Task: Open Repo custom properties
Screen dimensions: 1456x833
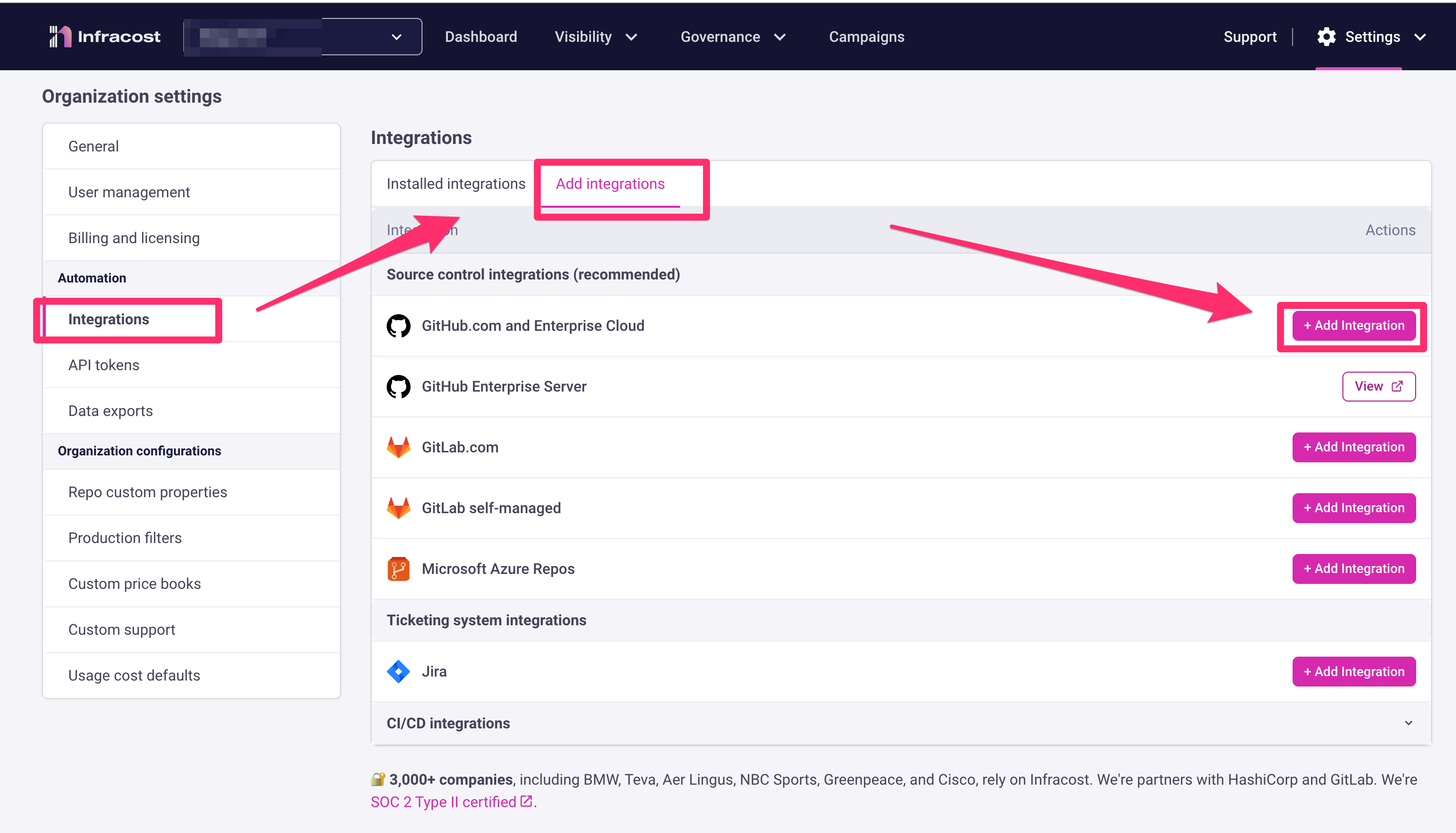Action: pos(191,492)
